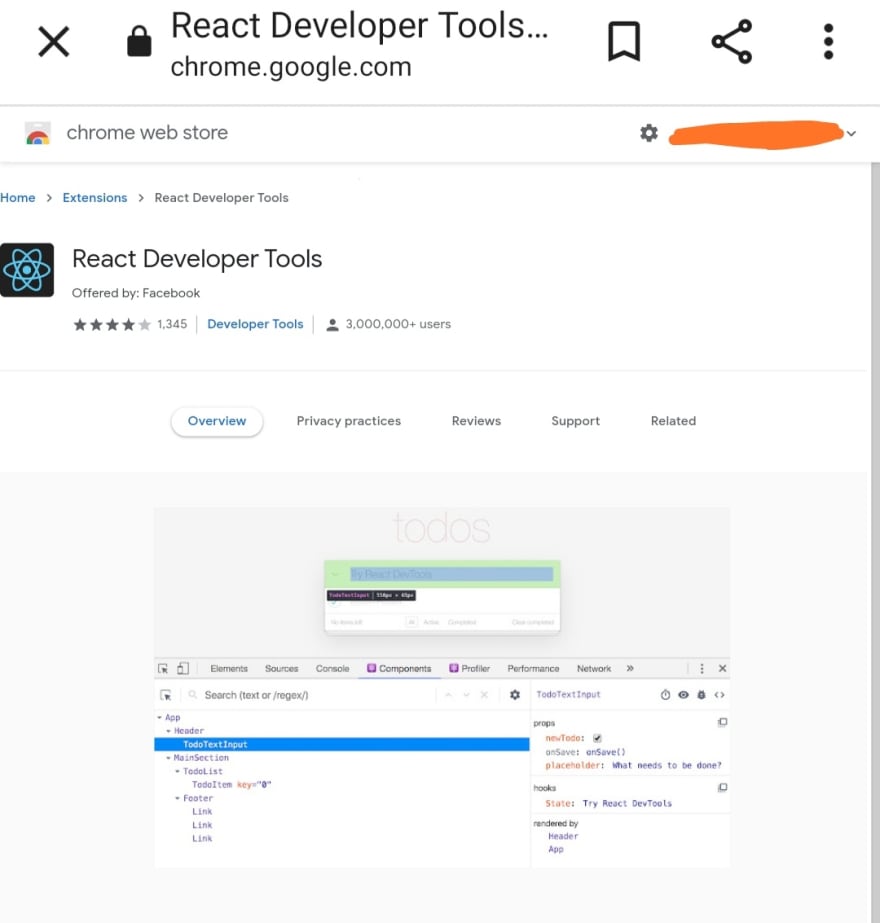
Task: Click the chrome web store rainbow logo
Action: click(38, 133)
